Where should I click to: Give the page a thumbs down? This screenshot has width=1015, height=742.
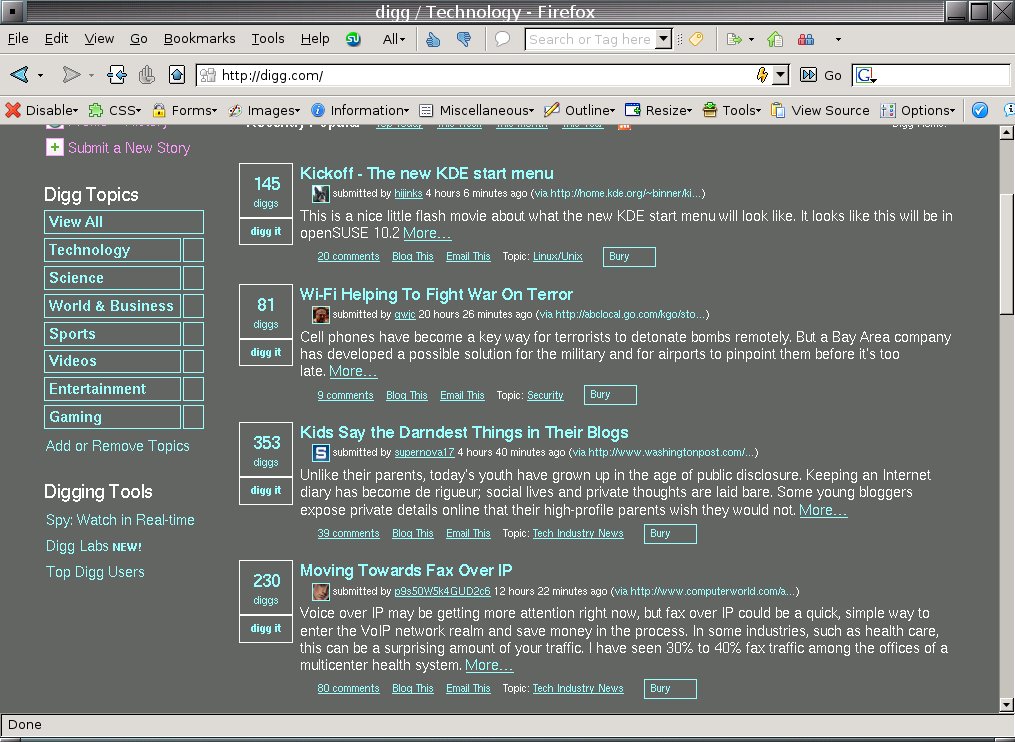[x=464, y=39]
